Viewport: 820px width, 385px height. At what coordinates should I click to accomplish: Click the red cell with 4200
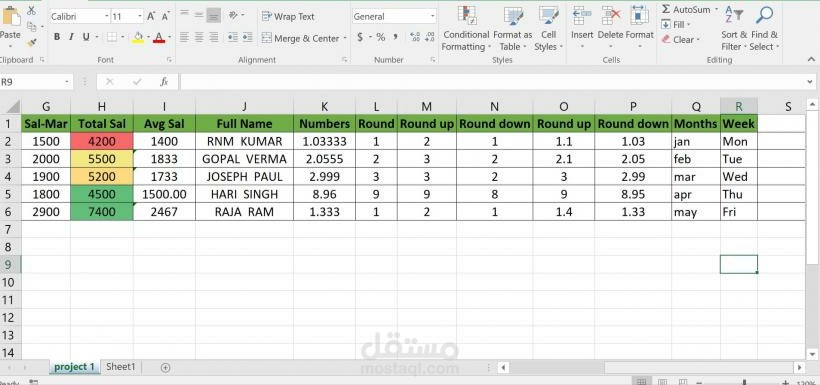(x=102, y=141)
